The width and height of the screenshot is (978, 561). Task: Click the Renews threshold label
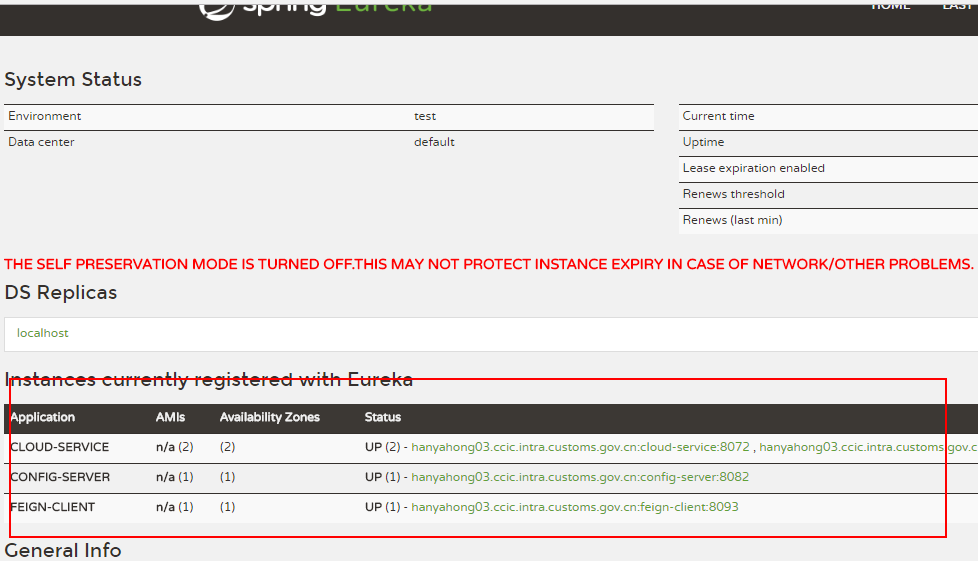(734, 194)
